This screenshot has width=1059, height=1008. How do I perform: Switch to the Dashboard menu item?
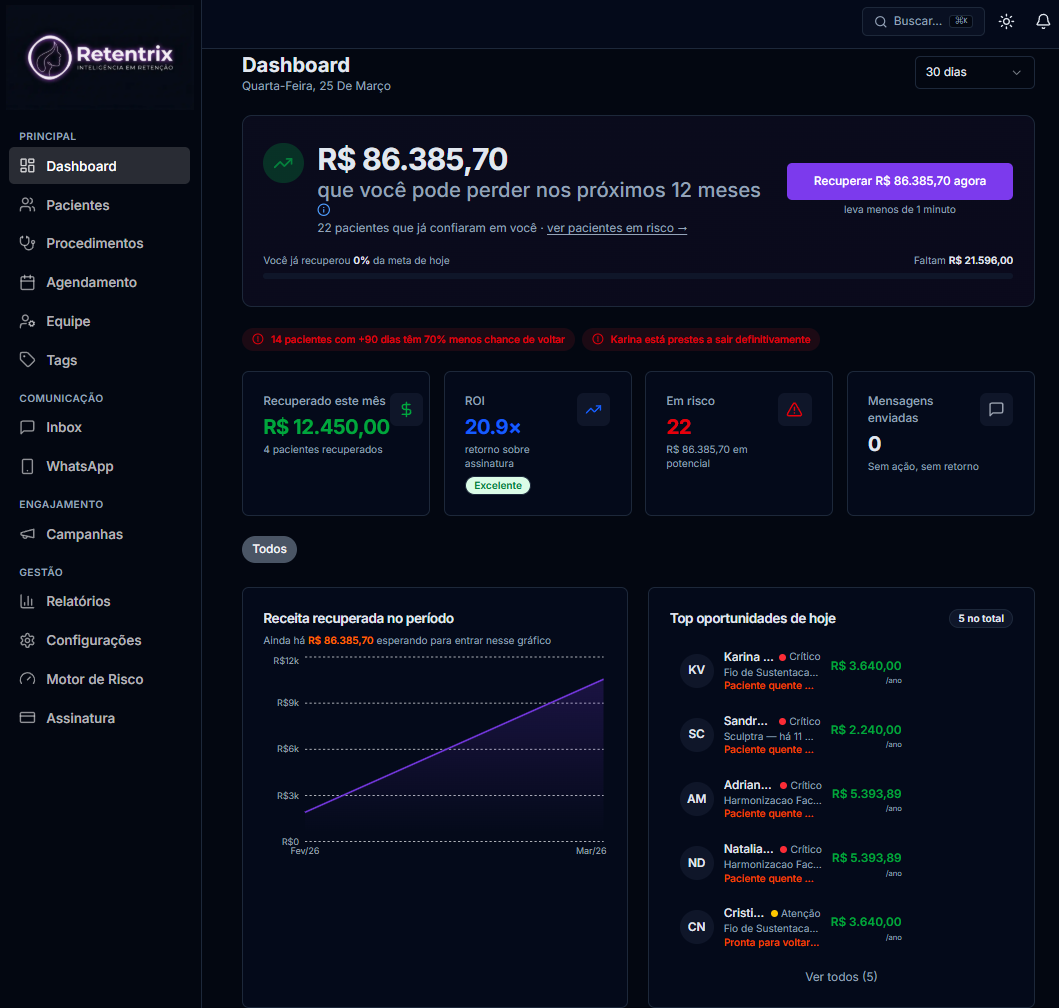pyautogui.click(x=81, y=165)
